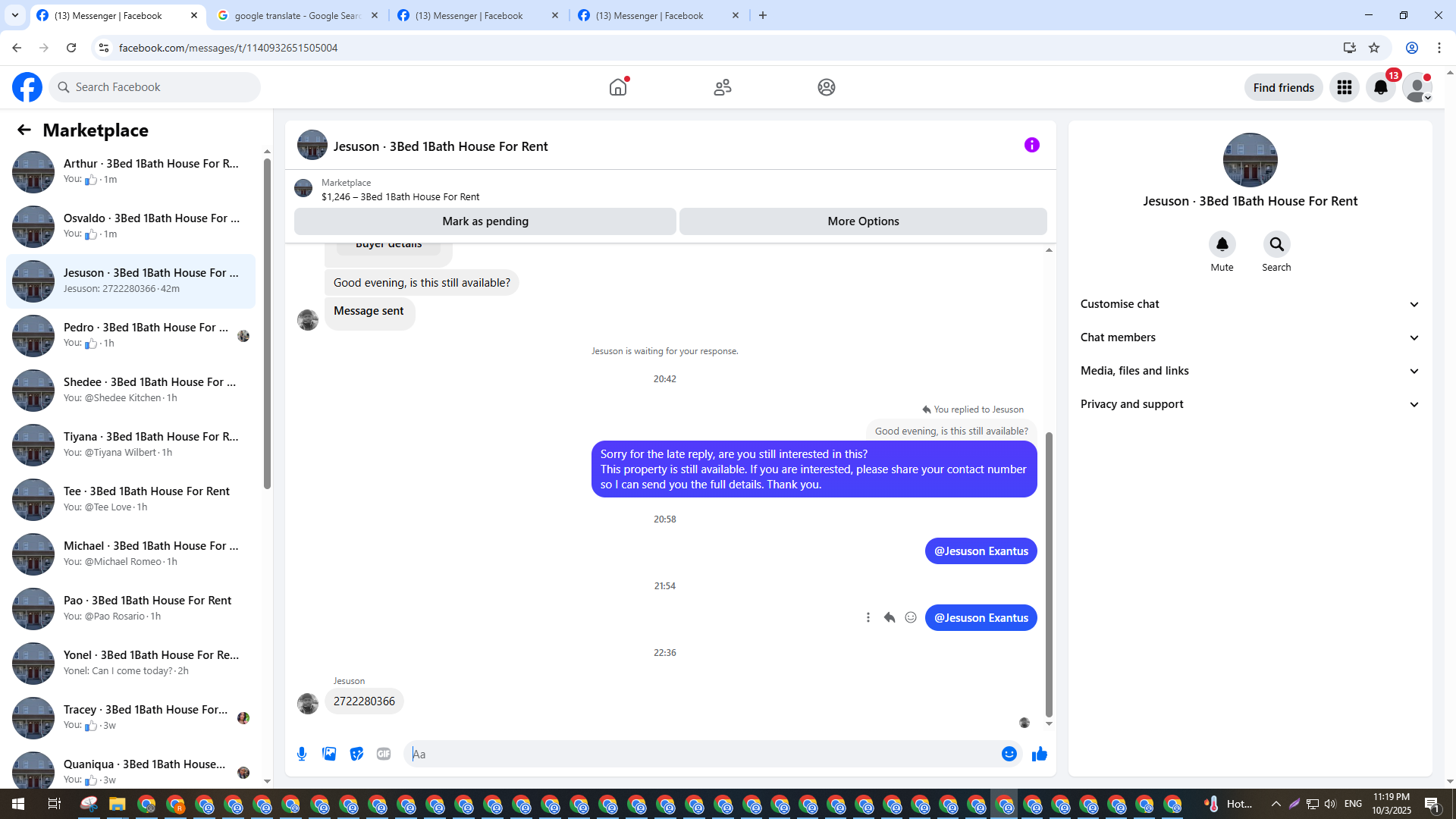Open the Shedee 3Bed 1Bath chat
Screen dimensions: 1456x819
pos(130,391)
